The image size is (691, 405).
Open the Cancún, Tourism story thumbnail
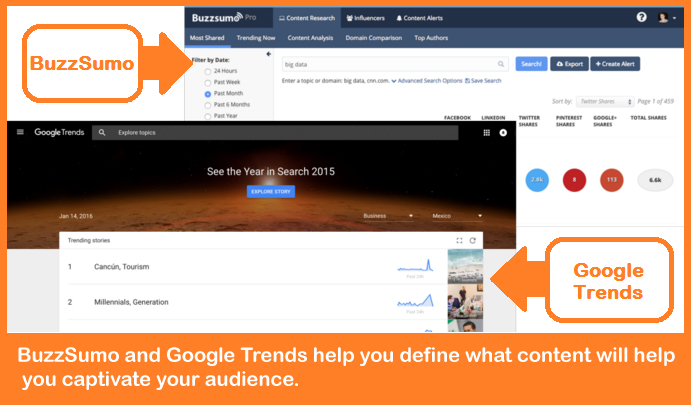pyautogui.click(x=465, y=266)
